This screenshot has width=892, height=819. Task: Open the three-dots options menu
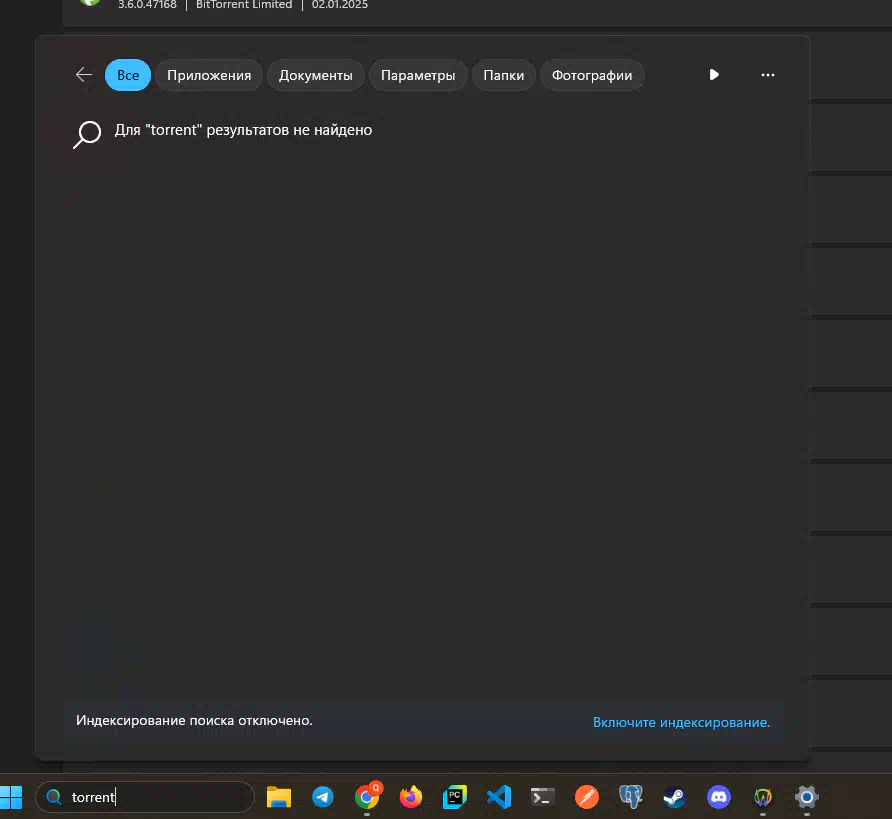tap(768, 75)
